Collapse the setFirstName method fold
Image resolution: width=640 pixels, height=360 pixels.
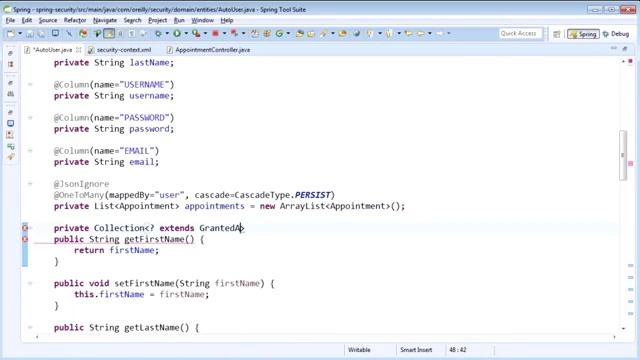30,283
